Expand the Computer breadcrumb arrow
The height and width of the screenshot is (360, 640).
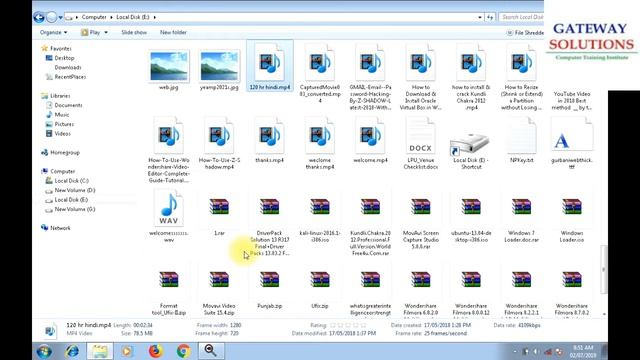[110, 17]
